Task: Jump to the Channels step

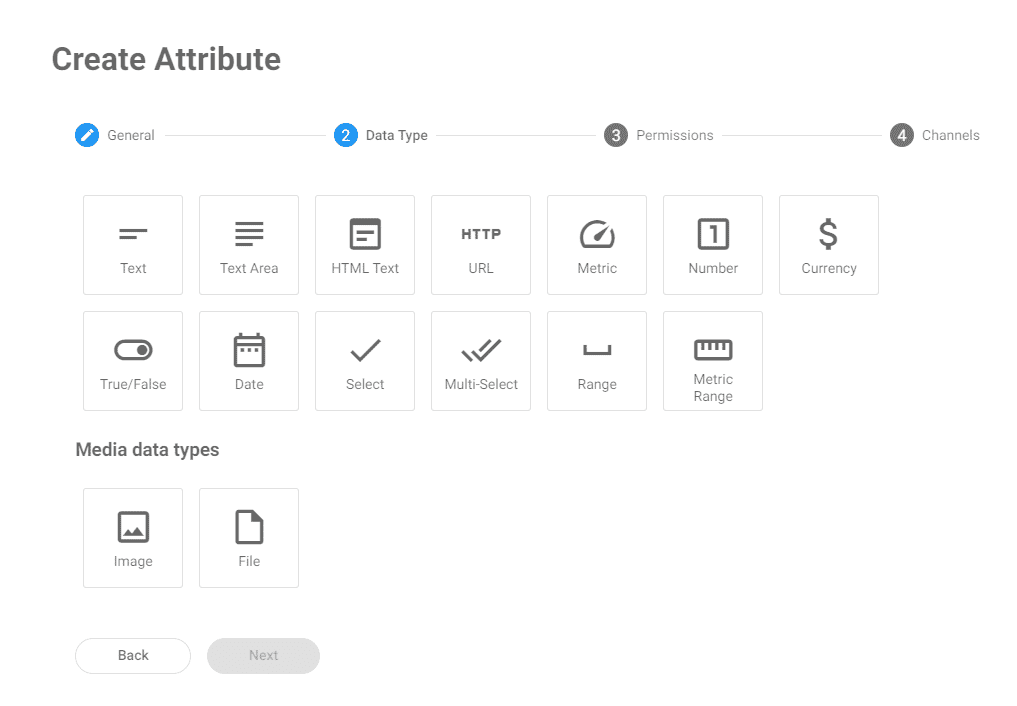Action: click(x=935, y=135)
